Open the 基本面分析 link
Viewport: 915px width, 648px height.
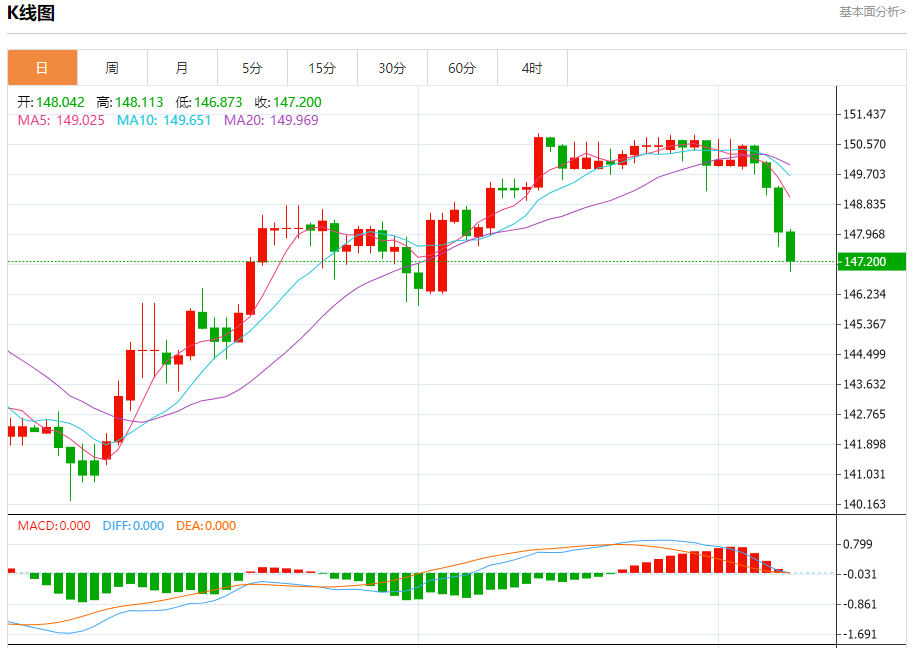tap(872, 12)
